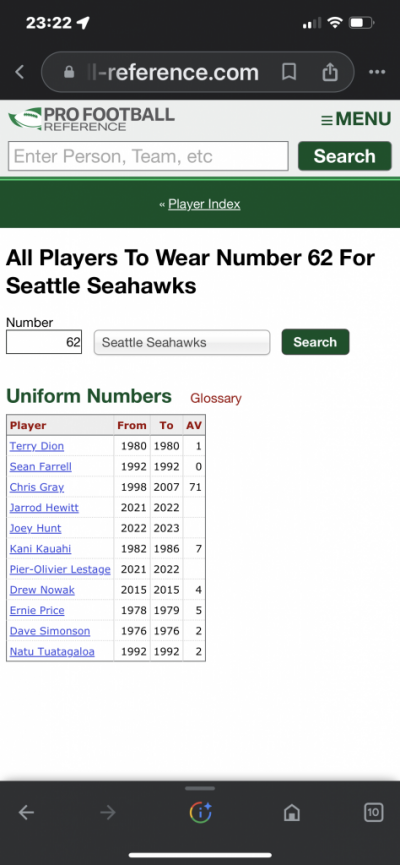Click the green Search button beside team selector
Image resolution: width=400 pixels, height=865 pixels.
316,342
